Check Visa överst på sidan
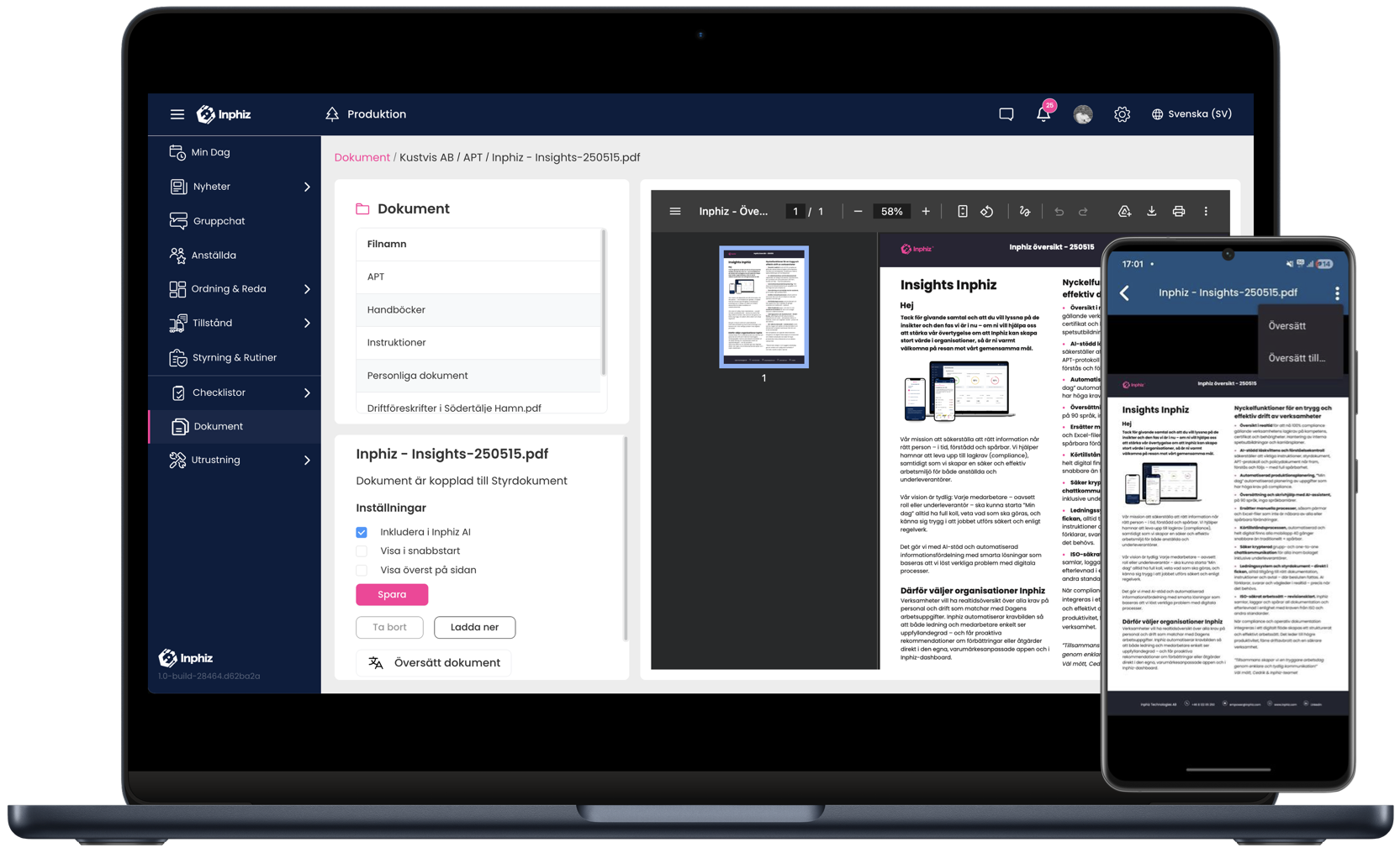The image size is (1400, 848). [x=362, y=570]
